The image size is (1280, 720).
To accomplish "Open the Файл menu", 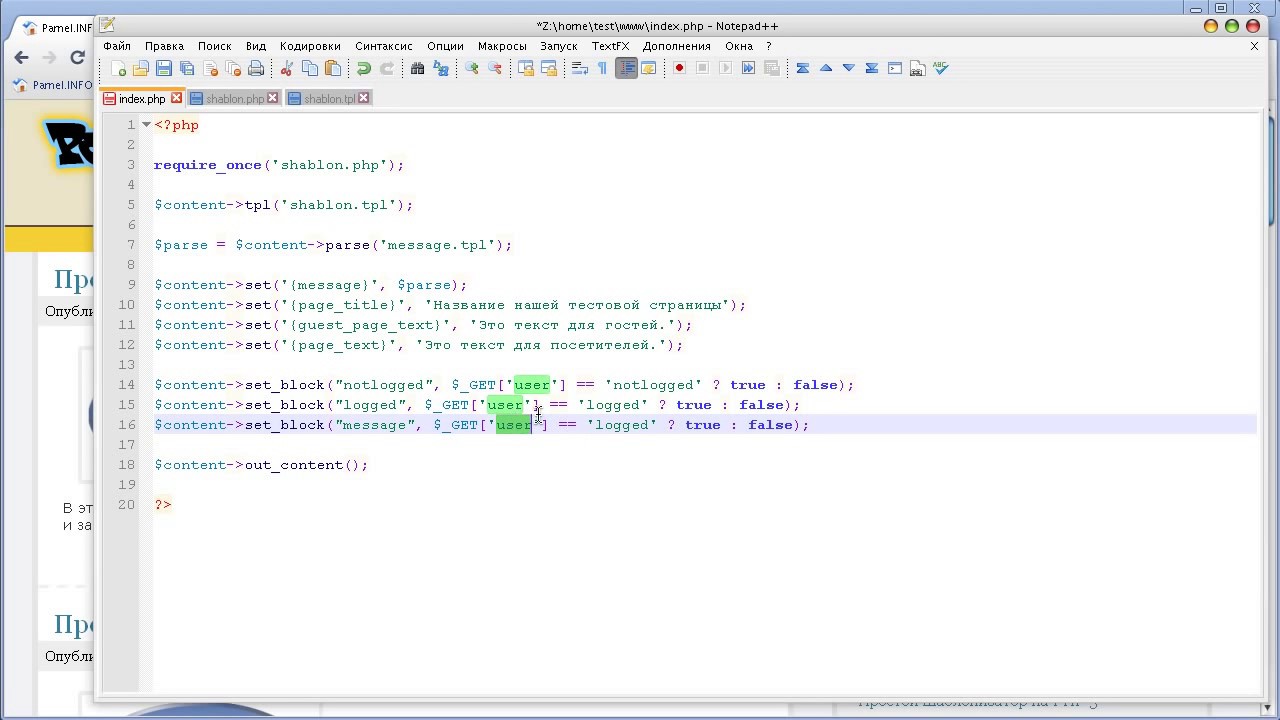I will coord(117,46).
